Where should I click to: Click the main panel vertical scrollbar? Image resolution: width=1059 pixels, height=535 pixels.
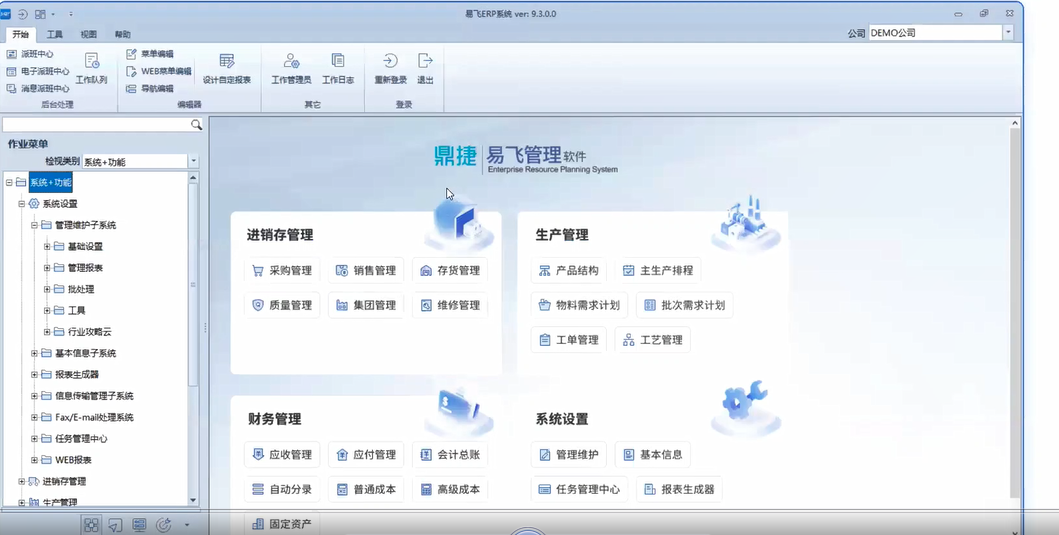coord(1014,311)
